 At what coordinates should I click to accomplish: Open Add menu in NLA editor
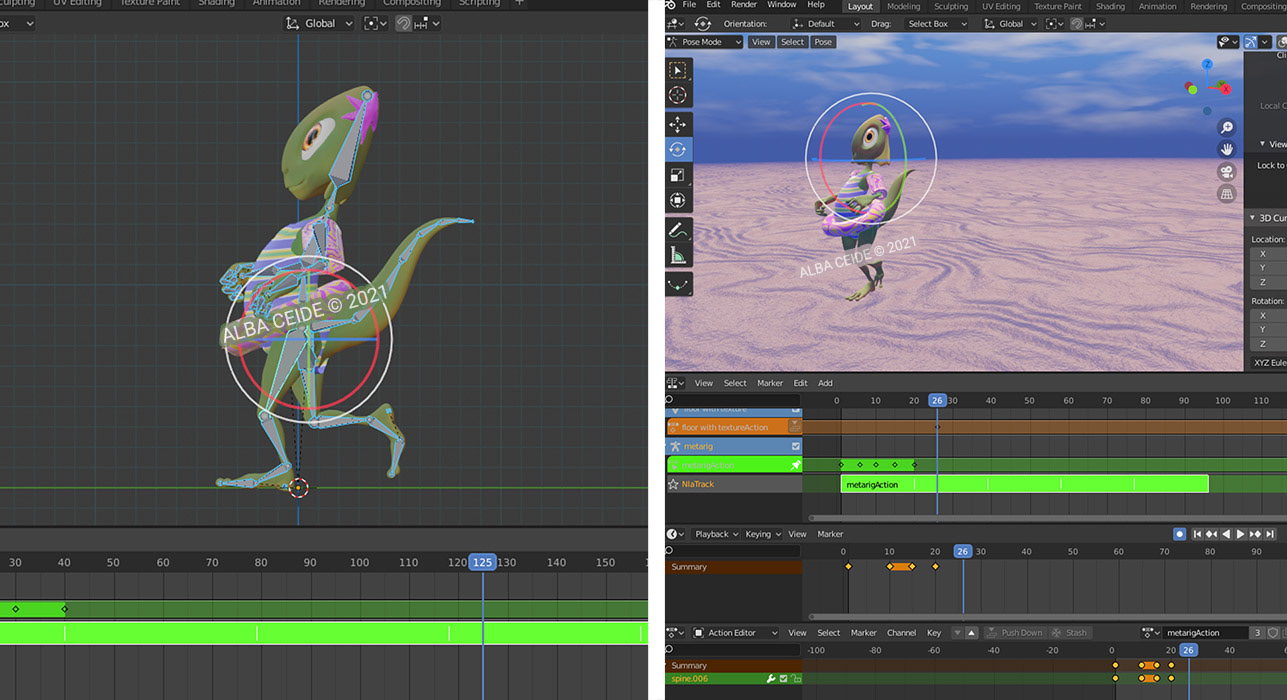(x=825, y=383)
